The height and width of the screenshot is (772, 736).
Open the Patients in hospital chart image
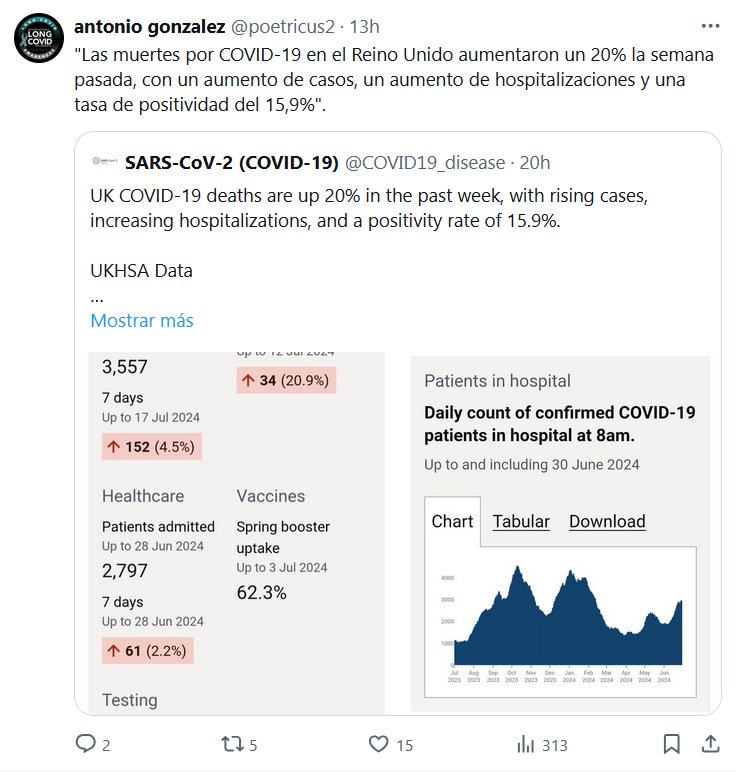pyautogui.click(x=560, y=420)
